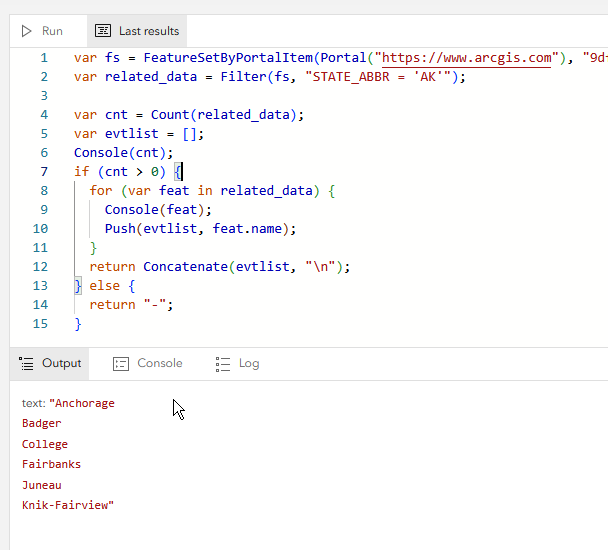The image size is (608, 550).
Task: Switch to the Output tab
Action: coord(50,363)
